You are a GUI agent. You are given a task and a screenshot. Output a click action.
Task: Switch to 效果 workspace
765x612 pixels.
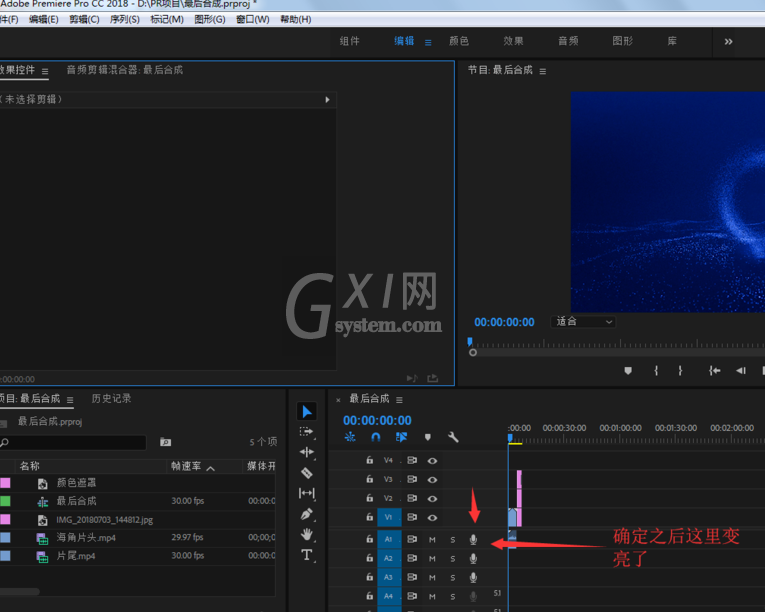point(514,41)
